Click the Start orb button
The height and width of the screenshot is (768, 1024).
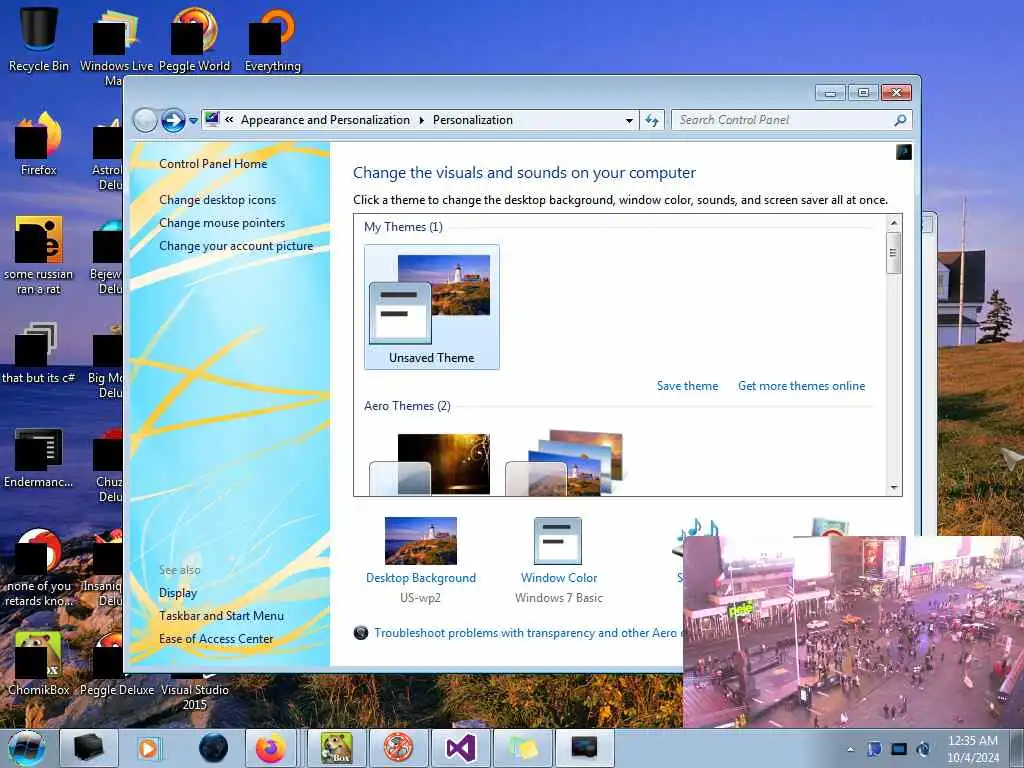(27, 748)
